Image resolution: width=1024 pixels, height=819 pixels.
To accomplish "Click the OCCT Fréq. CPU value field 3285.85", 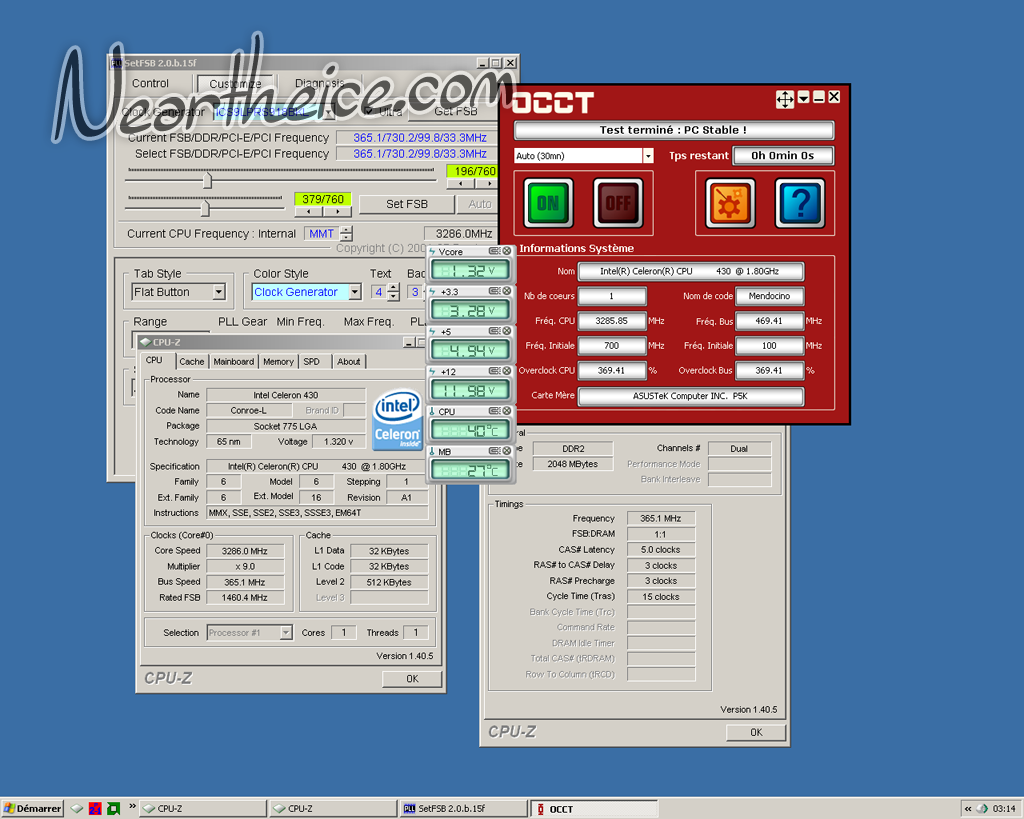I will click(611, 321).
